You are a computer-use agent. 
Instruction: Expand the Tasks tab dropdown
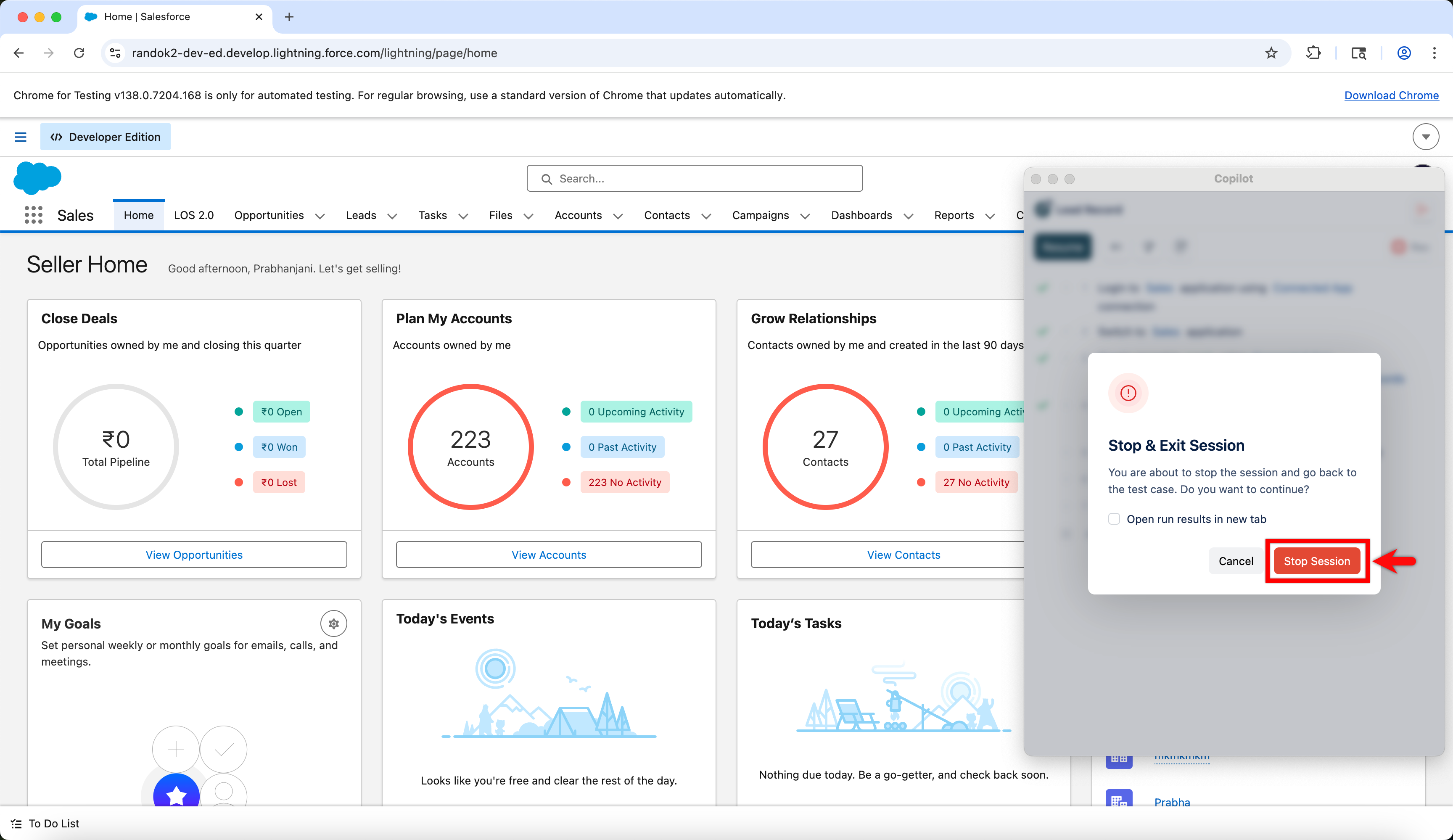coord(463,216)
